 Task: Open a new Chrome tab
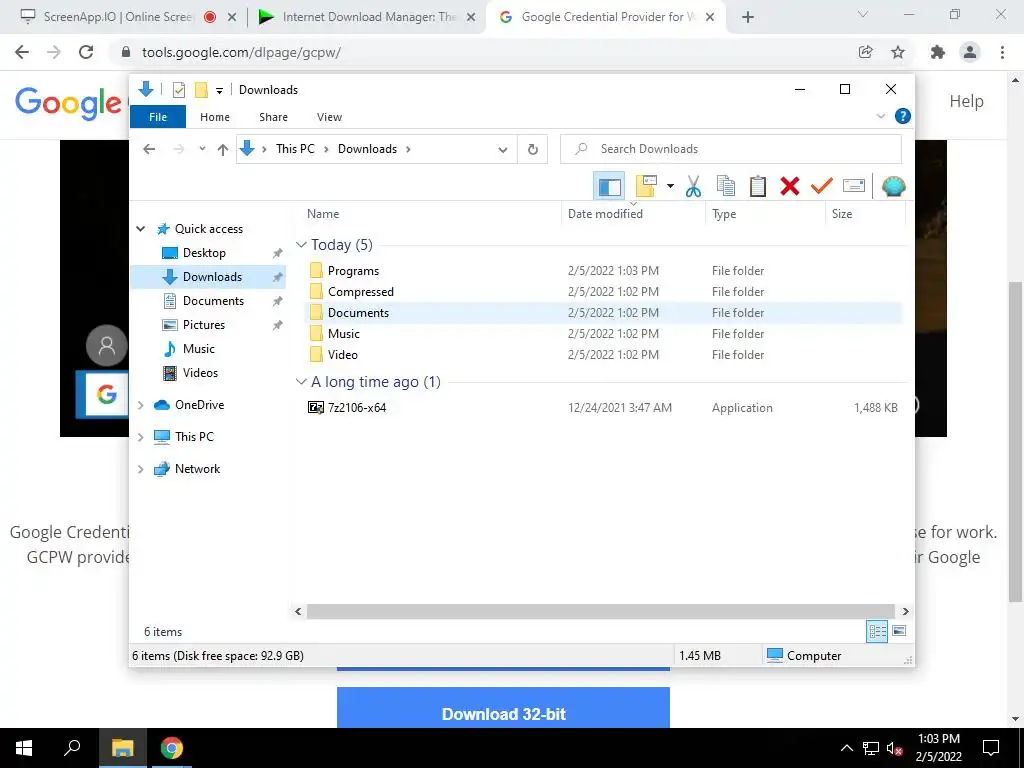(x=748, y=18)
